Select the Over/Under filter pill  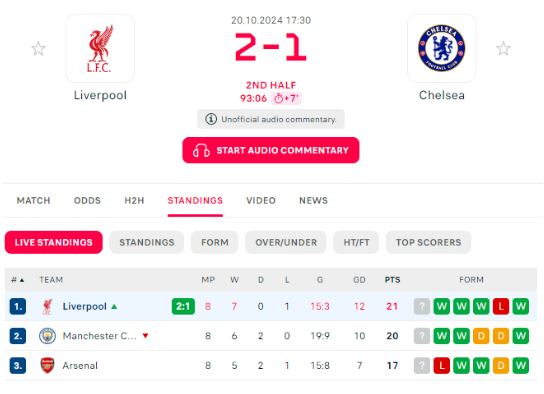point(286,242)
